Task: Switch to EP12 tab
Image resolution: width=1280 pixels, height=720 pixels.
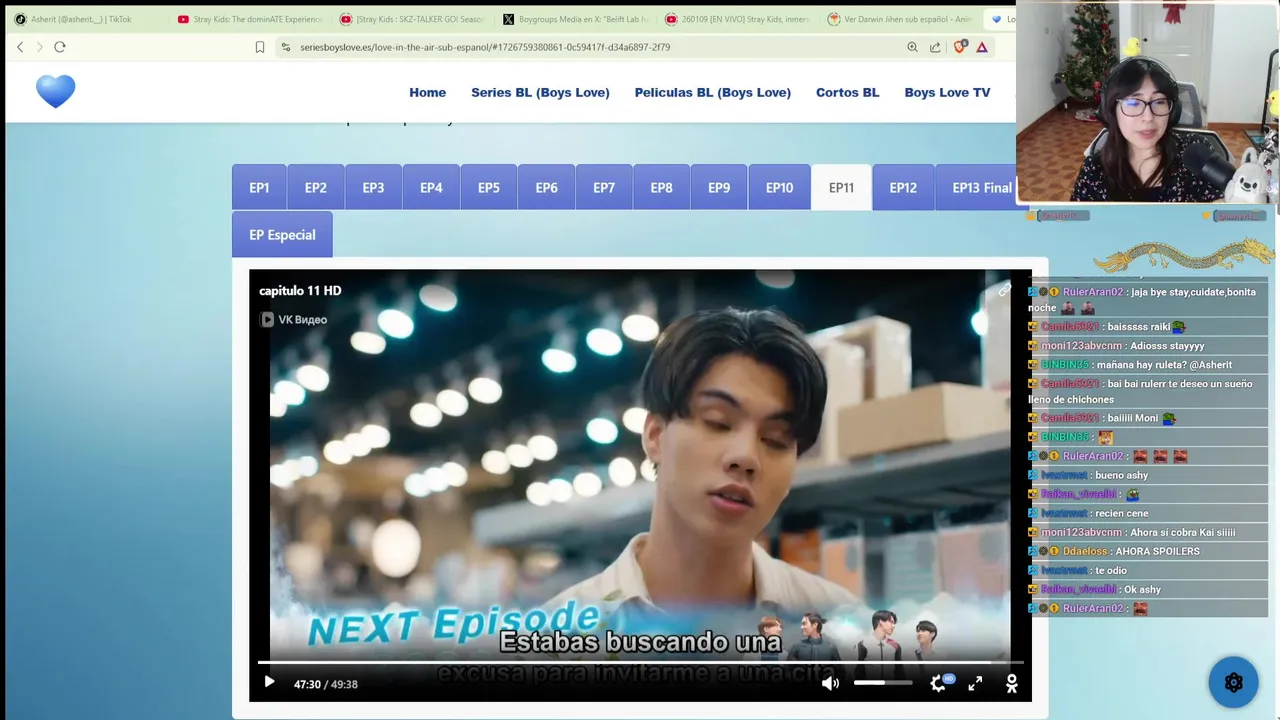Action: pos(903,187)
